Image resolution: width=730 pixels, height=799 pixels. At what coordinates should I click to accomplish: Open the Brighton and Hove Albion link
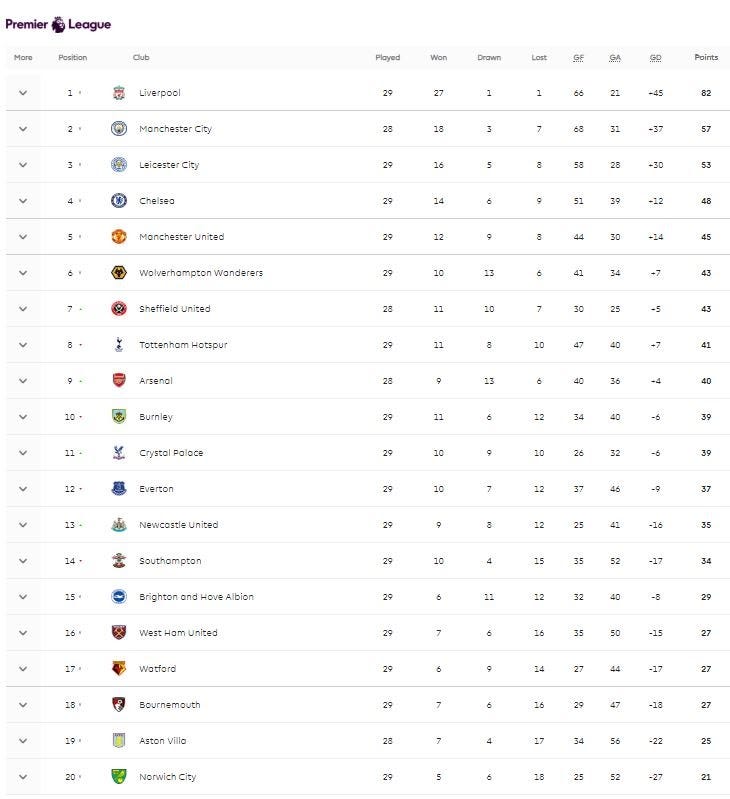pos(196,597)
